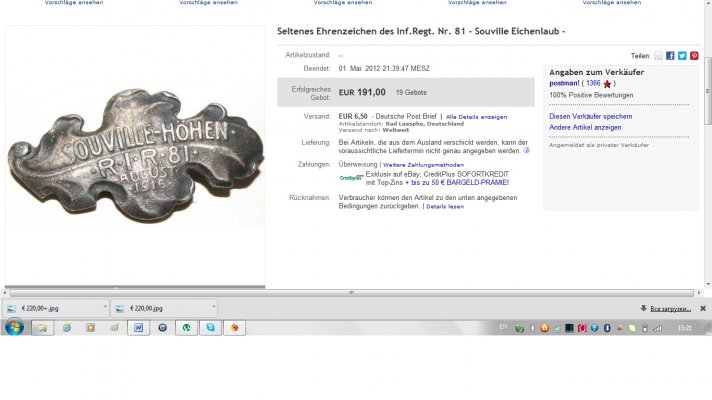Open the uTorrent taskbar icon
Image resolution: width=712 pixels, height=400 pixels.
187,328
